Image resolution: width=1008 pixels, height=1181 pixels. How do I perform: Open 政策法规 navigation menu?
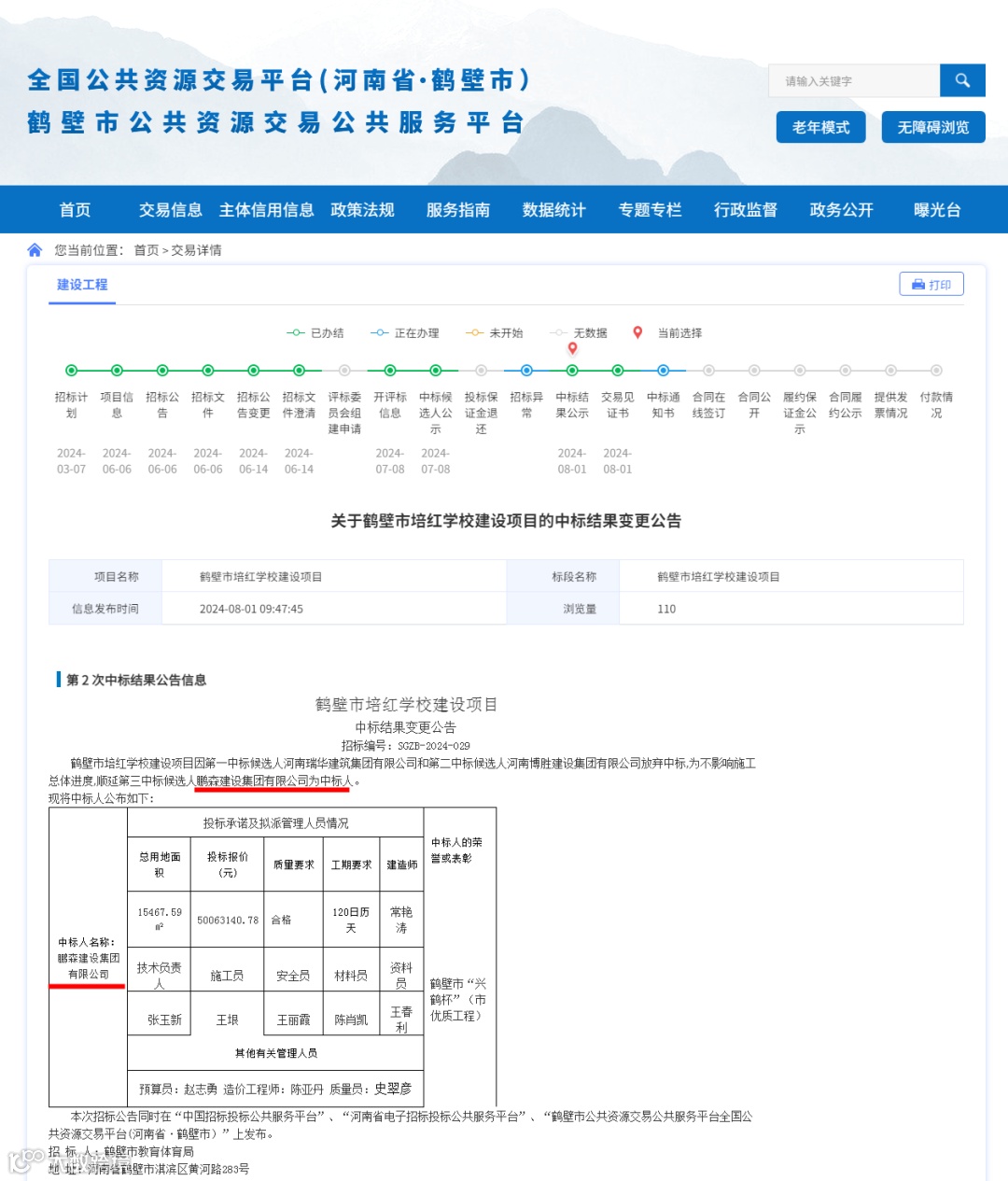click(363, 210)
